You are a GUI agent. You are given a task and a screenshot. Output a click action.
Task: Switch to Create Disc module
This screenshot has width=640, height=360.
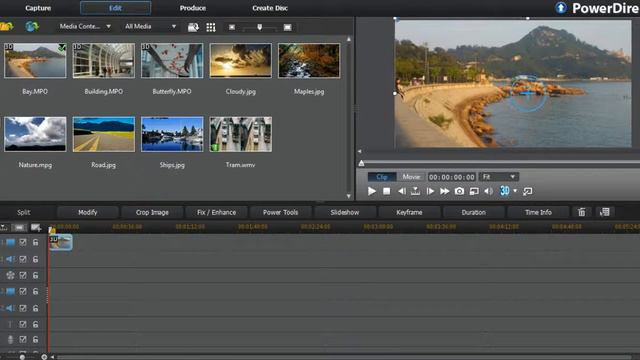270,8
